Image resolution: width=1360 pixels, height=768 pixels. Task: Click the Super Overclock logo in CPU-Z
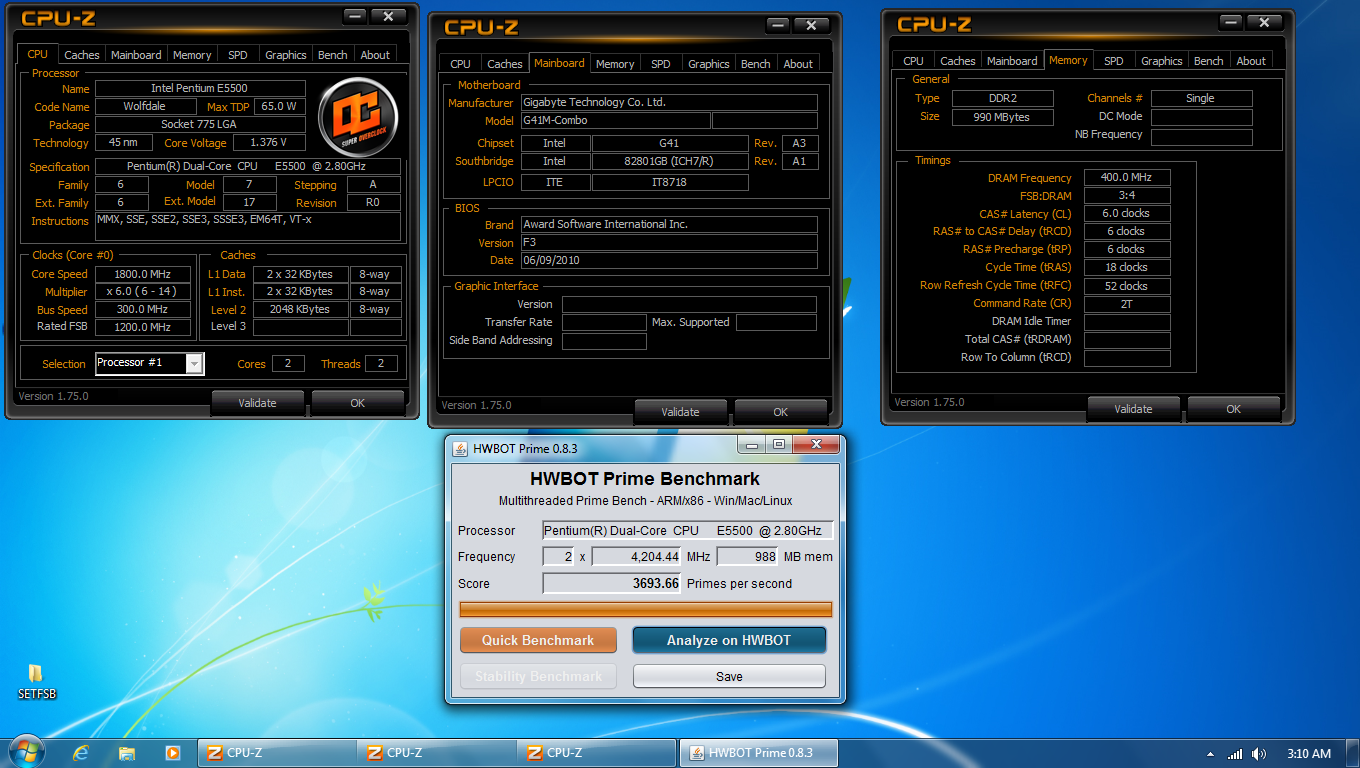pos(358,116)
